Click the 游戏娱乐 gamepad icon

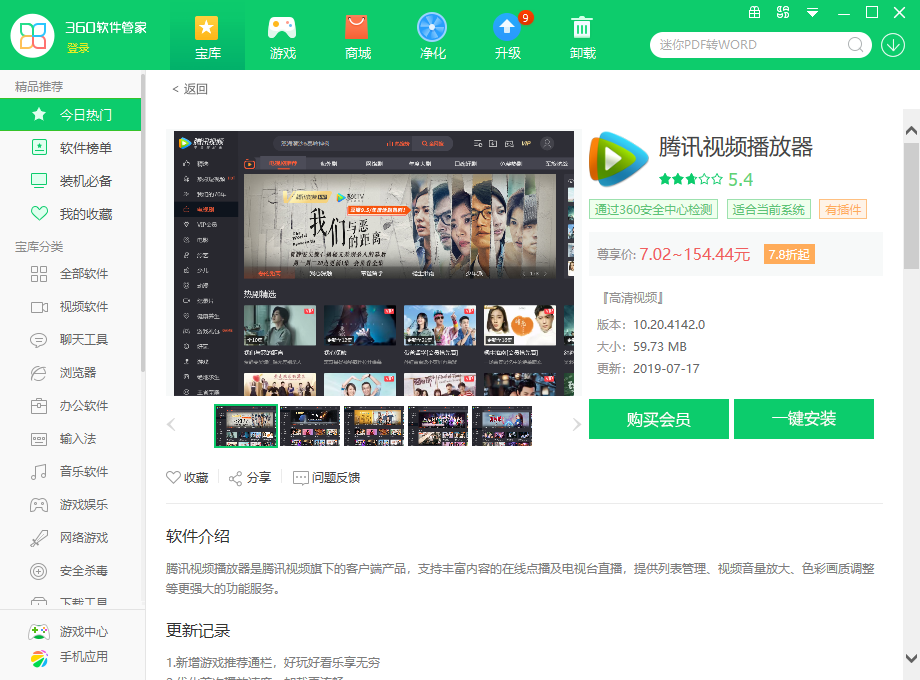[39, 505]
